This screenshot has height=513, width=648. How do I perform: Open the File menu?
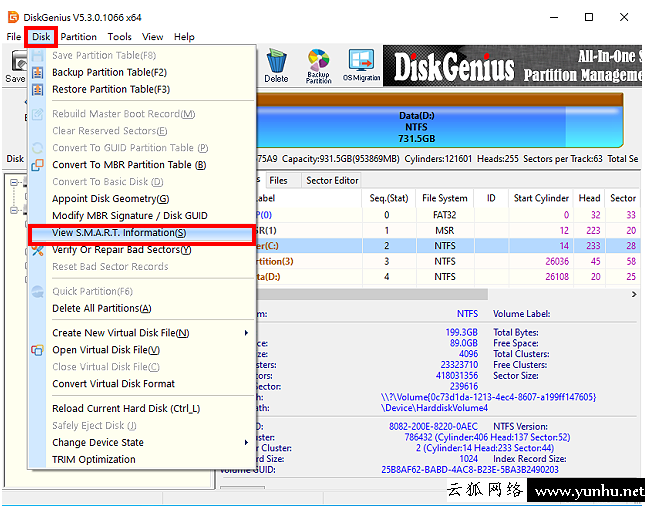14,37
